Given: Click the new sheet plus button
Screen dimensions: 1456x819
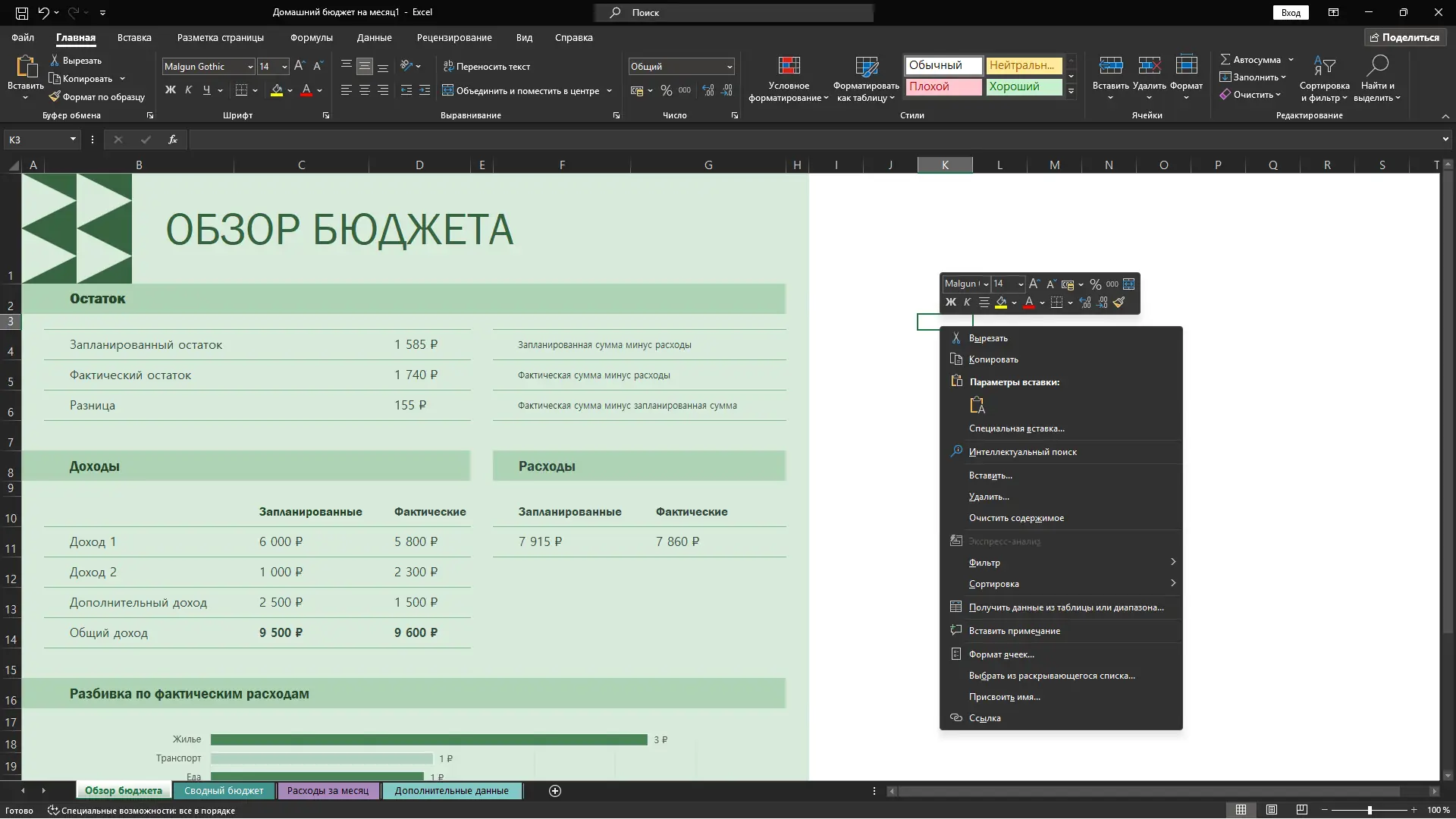Looking at the screenshot, I should [x=555, y=791].
